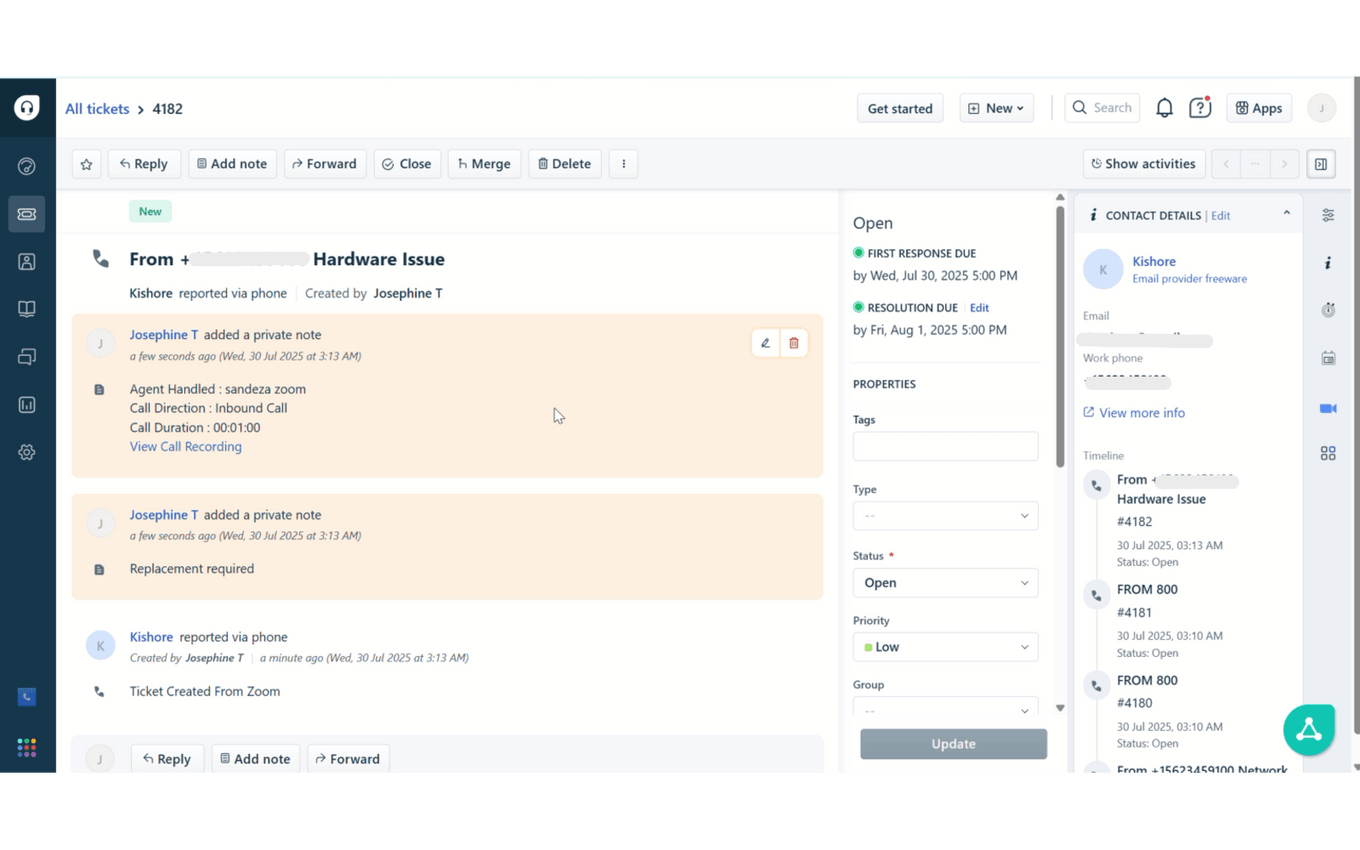Open the Status dropdown
Image resolution: width=1360 pixels, height=850 pixels.
[x=945, y=583]
